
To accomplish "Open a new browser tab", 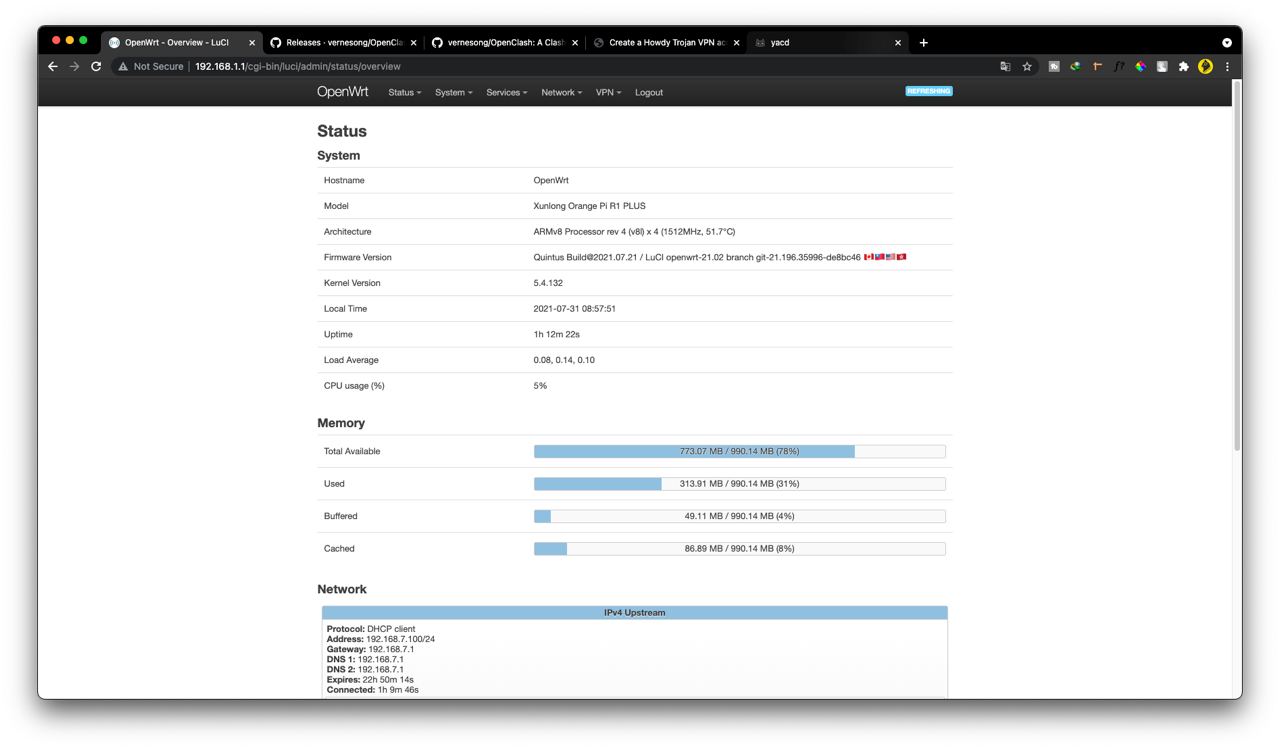I will [923, 43].
